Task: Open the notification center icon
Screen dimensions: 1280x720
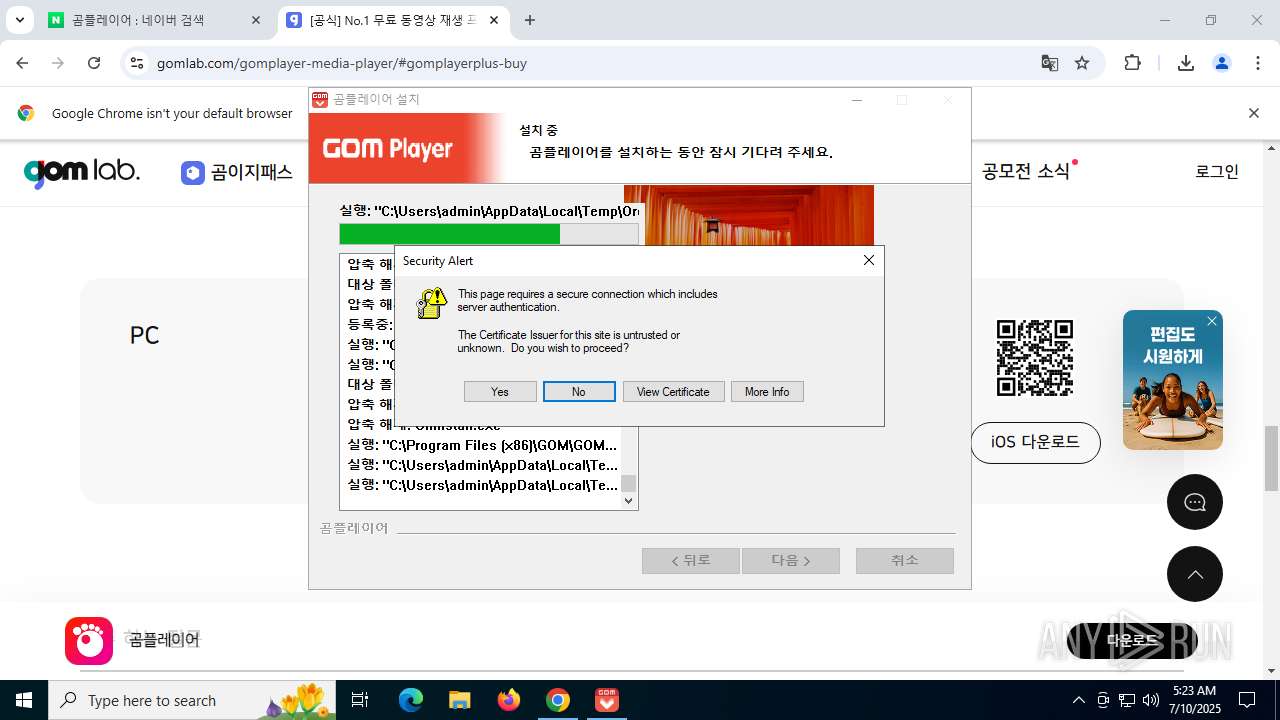Action: click(x=1247, y=700)
